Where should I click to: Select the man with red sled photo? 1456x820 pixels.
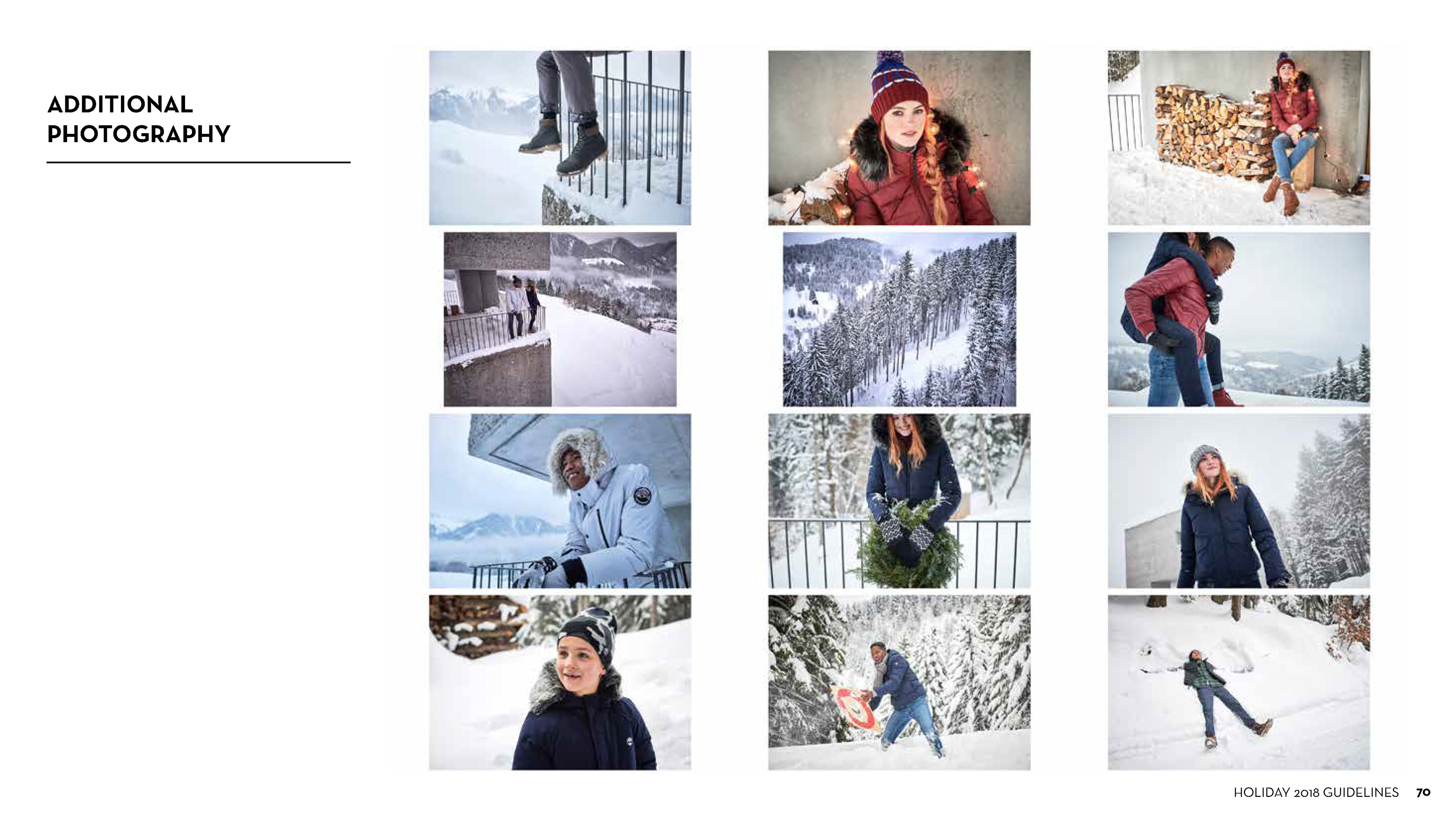click(x=899, y=683)
